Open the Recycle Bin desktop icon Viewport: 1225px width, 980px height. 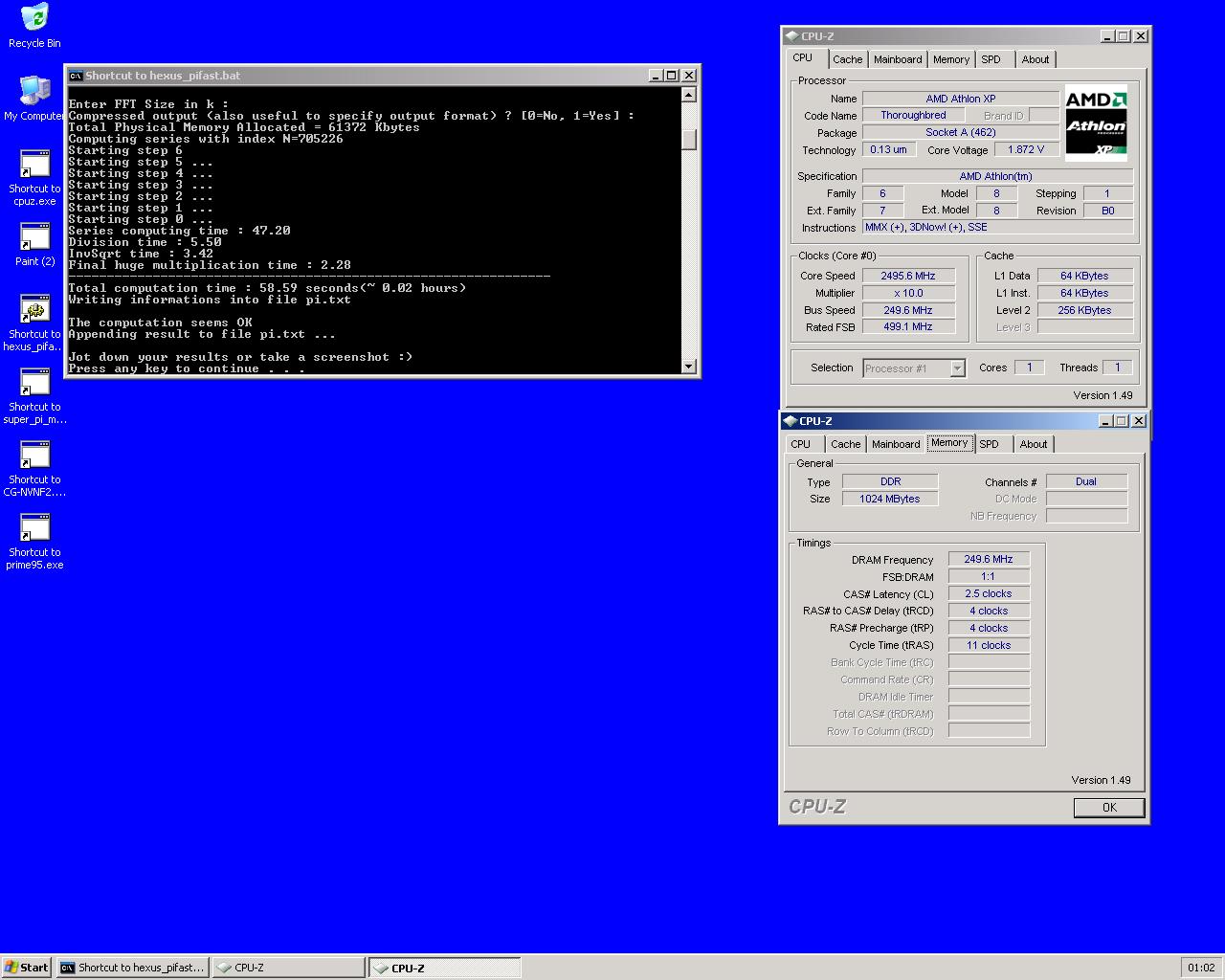pyautogui.click(x=34, y=26)
